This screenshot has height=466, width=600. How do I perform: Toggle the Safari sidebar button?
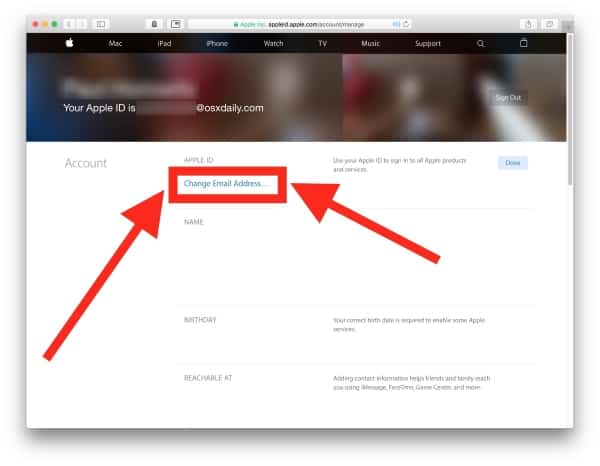pos(101,23)
